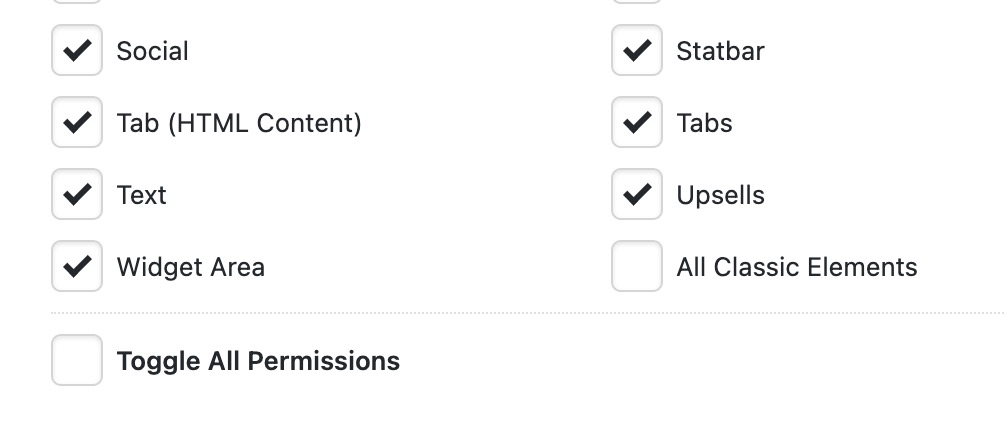
Task: Click the cut-off checkbox above Statbar
Action: tap(637, 1)
